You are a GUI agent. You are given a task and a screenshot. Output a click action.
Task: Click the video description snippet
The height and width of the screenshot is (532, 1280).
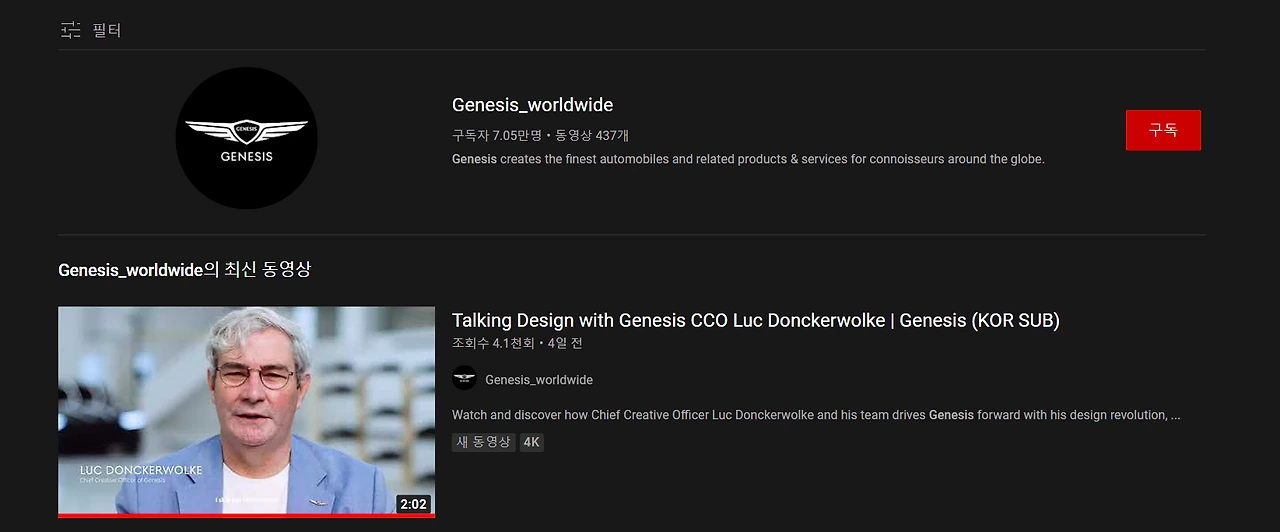coord(816,415)
